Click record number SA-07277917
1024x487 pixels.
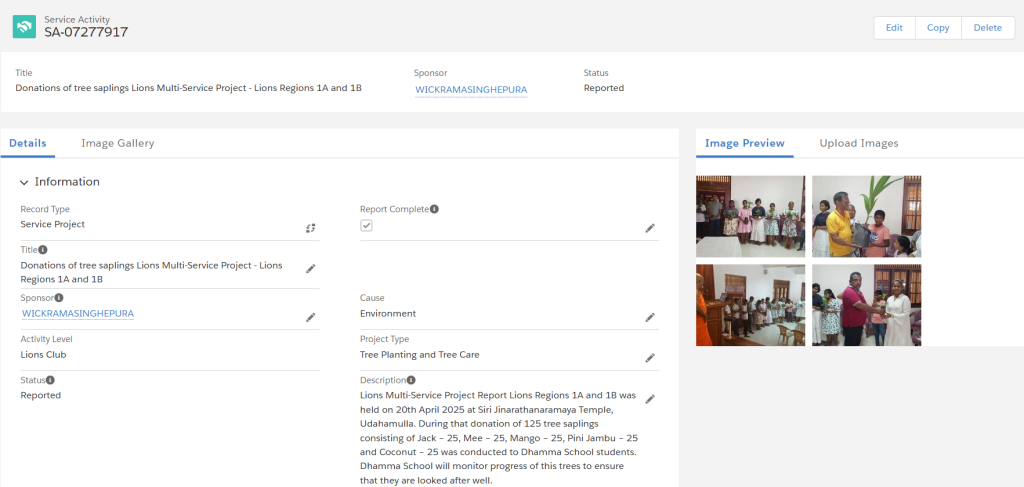86,32
